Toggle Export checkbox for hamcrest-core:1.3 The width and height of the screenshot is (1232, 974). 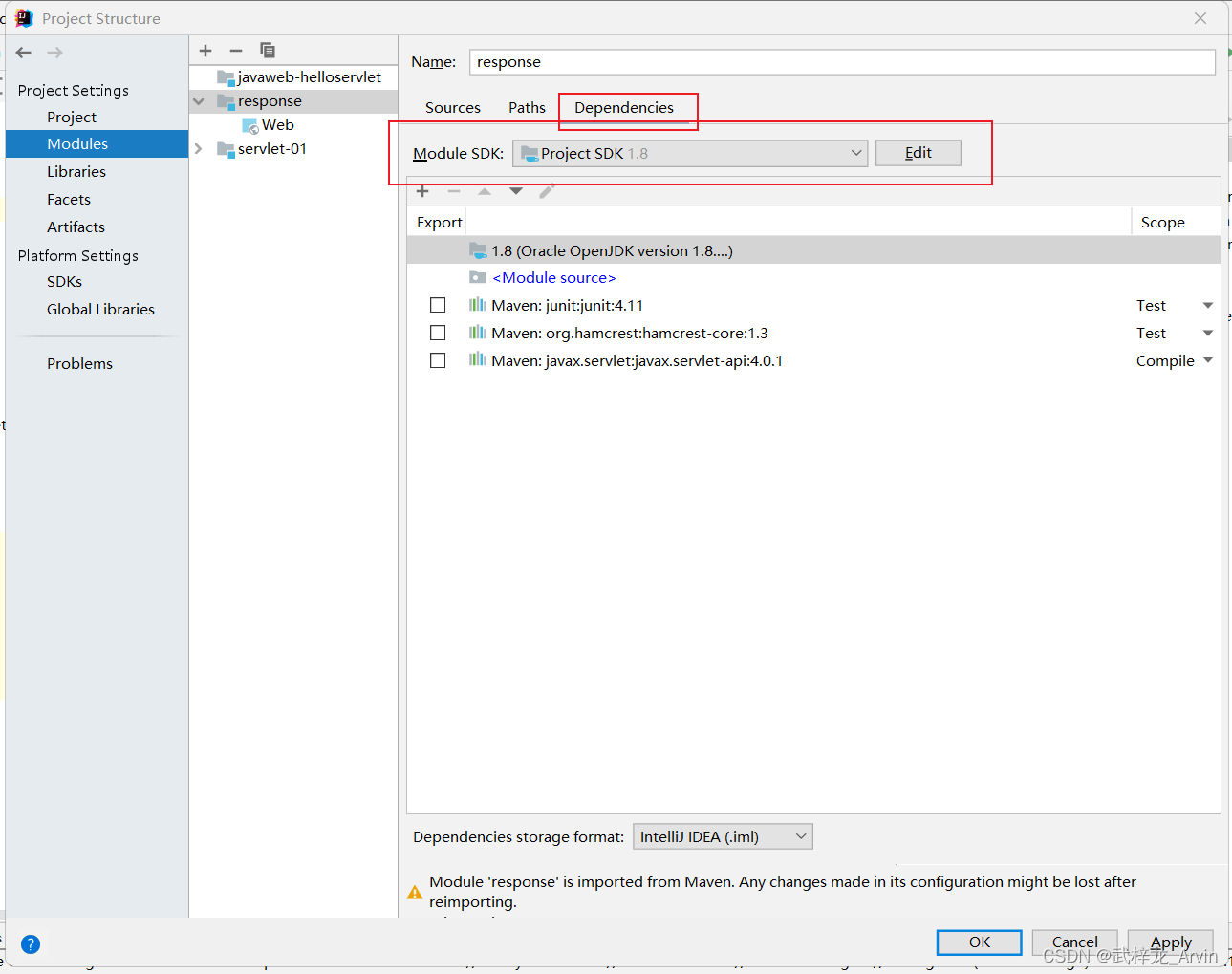(x=438, y=333)
